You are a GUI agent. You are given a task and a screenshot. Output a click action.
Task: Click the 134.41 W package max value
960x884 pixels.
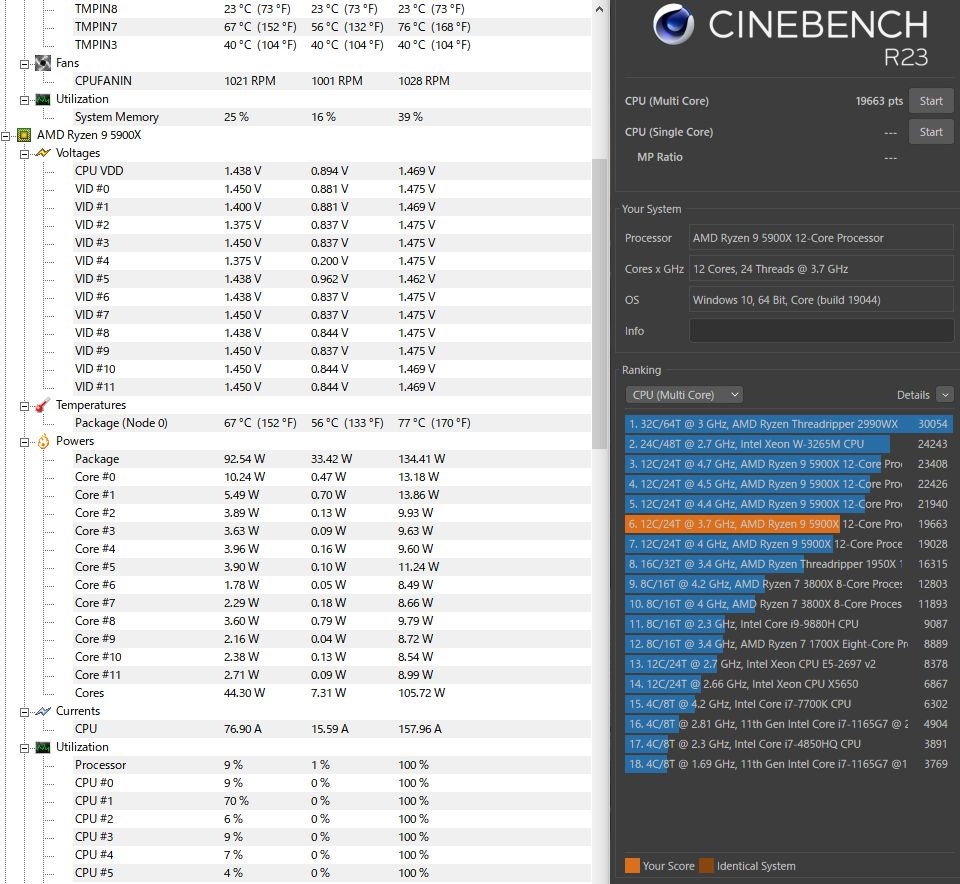coord(421,459)
